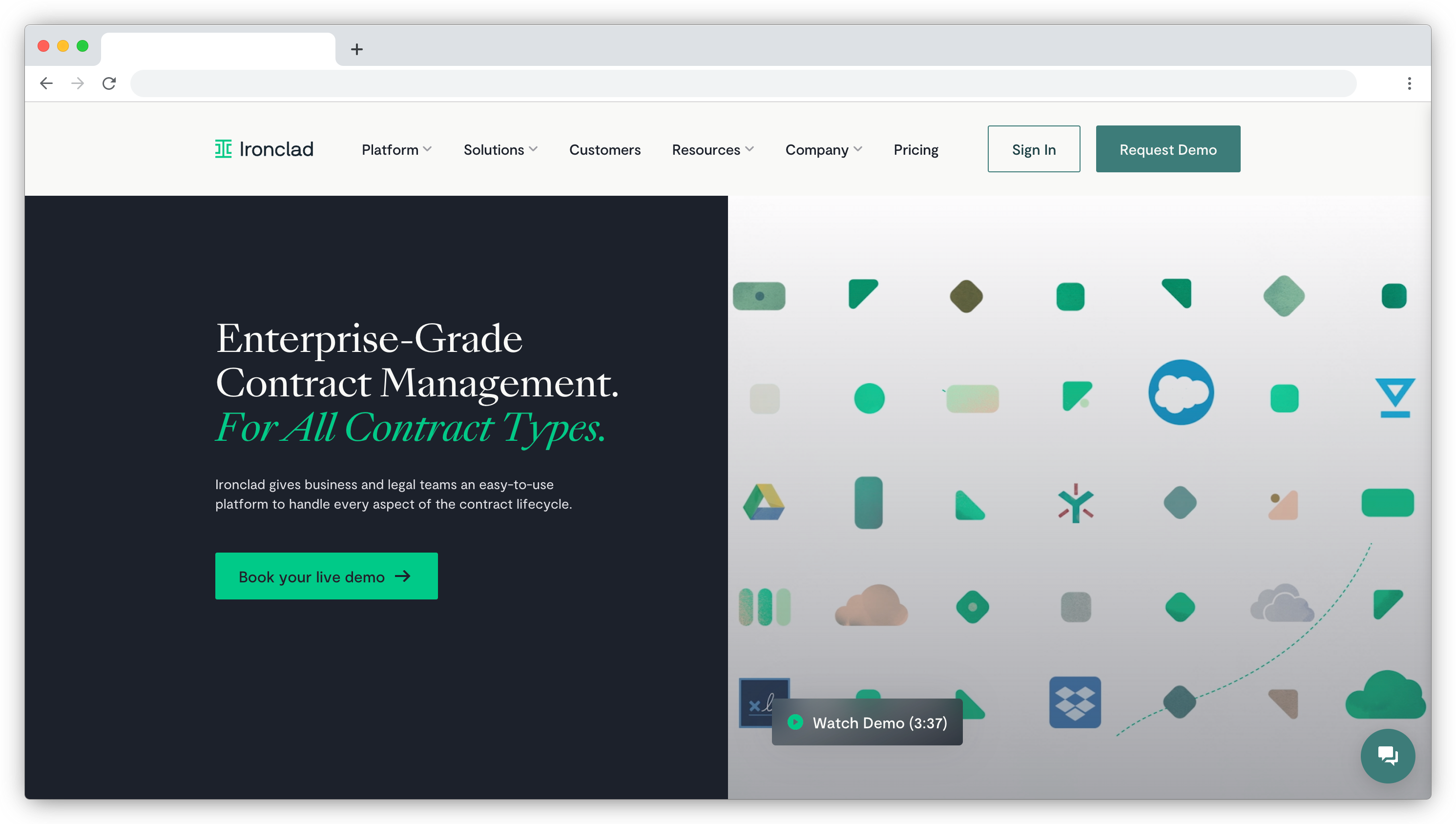Click the browser back arrow
This screenshot has width=1456, height=824.
[x=46, y=83]
